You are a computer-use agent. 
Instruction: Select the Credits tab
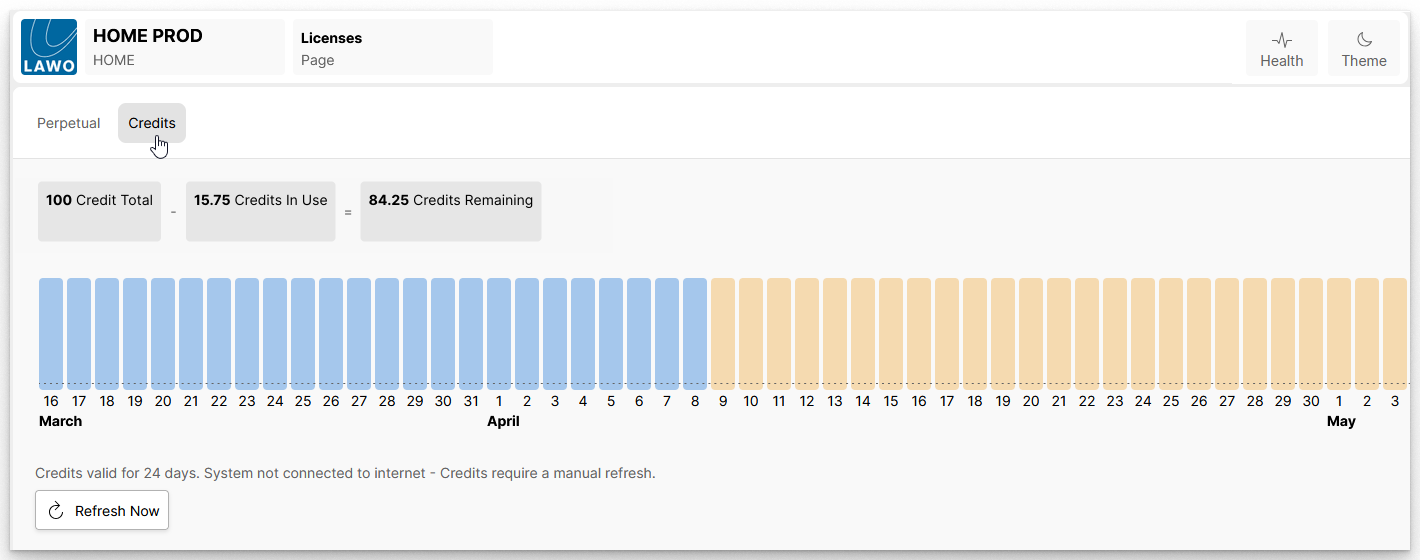click(152, 123)
